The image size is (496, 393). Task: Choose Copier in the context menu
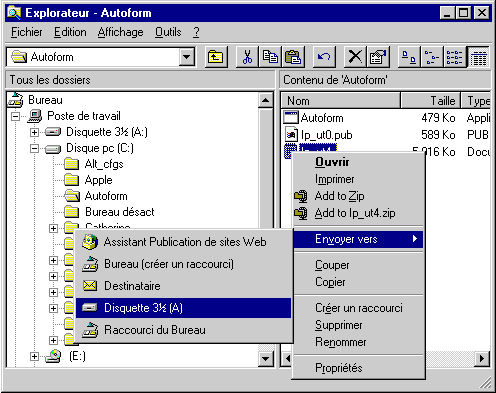(358, 282)
